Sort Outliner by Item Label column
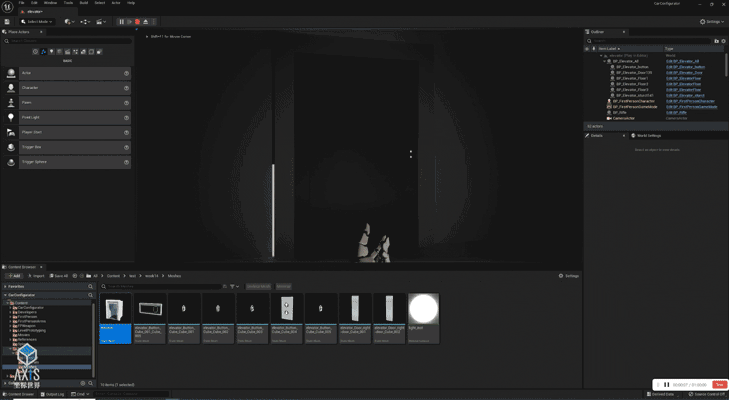This screenshot has width=729, height=400. pyautogui.click(x=609, y=48)
